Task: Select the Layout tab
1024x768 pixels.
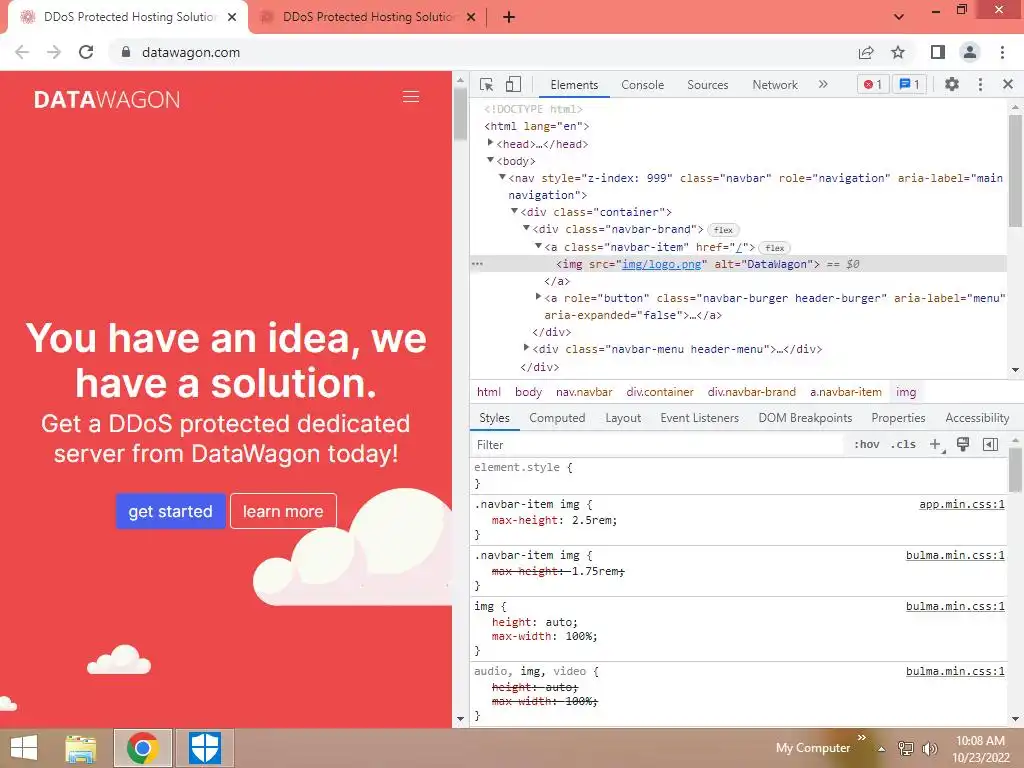Action: click(x=623, y=418)
